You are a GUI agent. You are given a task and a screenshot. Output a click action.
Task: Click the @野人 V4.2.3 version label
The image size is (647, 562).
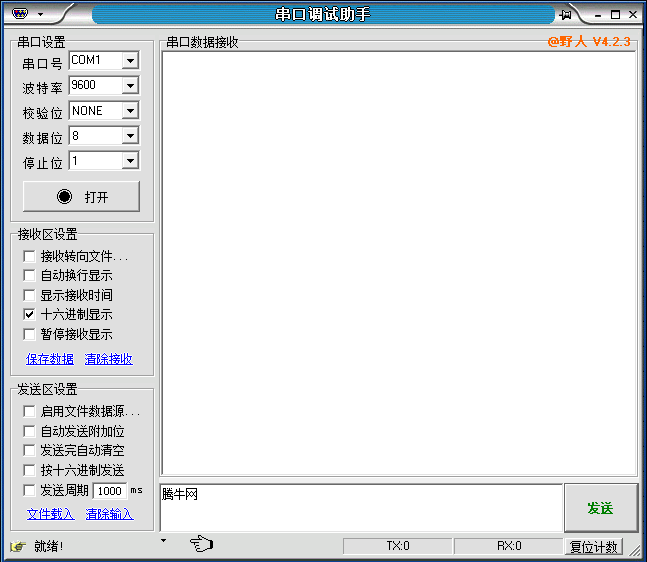pos(589,42)
